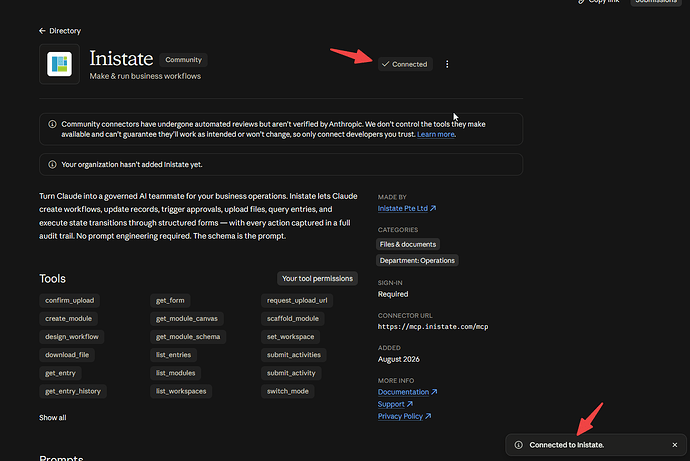
Task: Click the August 2026 added date
Action: pos(399,359)
